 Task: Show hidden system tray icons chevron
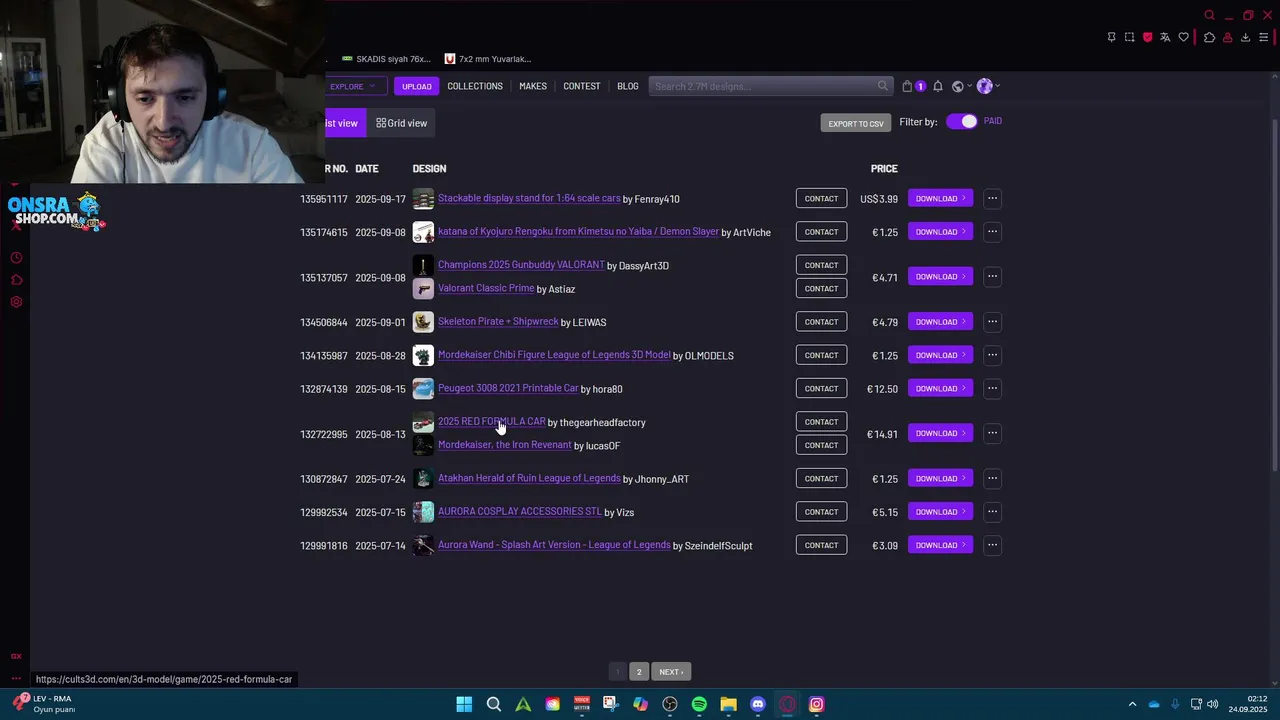(x=1132, y=704)
